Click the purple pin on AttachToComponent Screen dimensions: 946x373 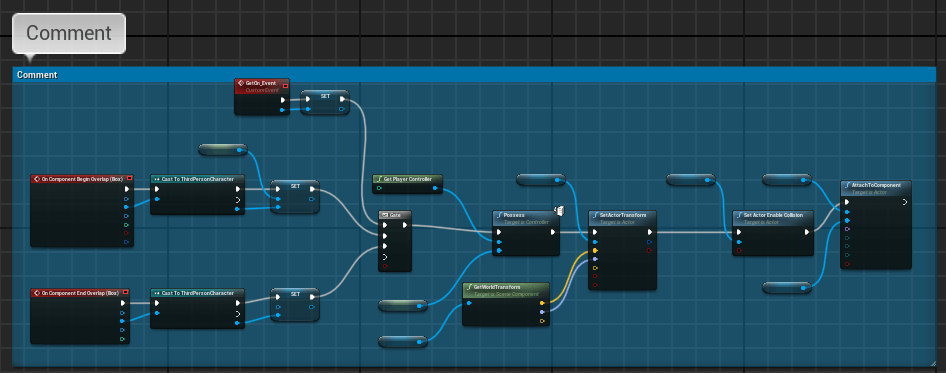(x=848, y=229)
